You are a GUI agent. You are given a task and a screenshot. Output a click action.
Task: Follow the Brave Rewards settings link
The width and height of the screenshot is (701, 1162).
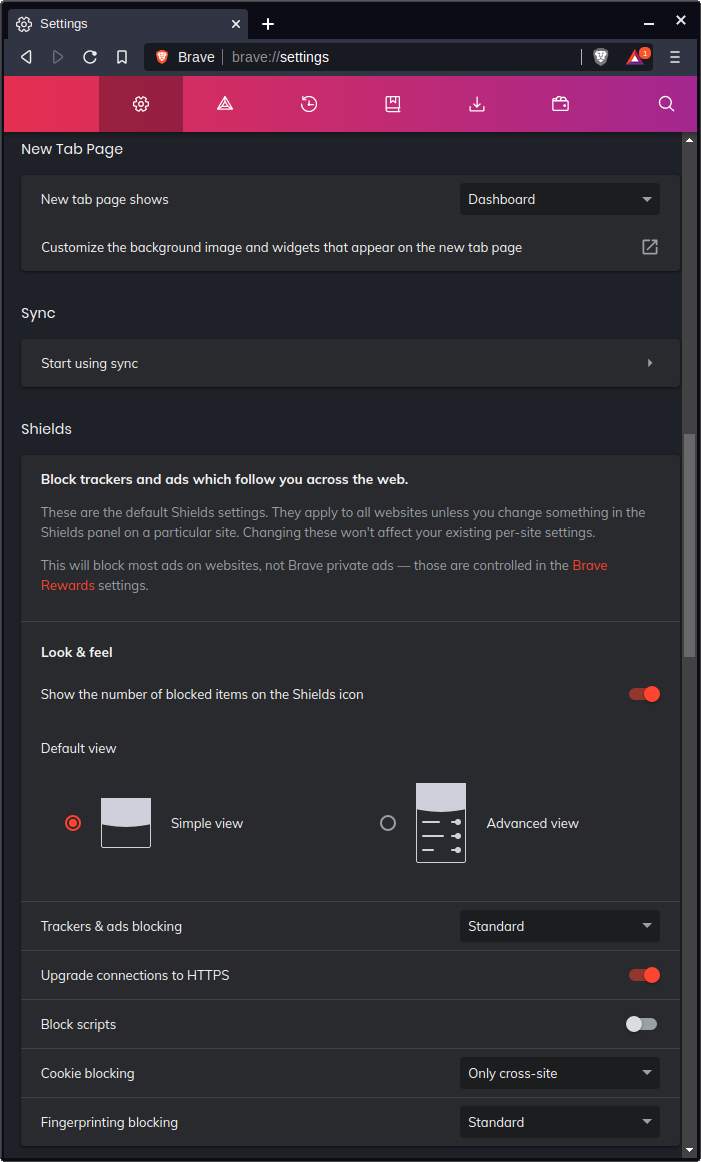(589, 566)
